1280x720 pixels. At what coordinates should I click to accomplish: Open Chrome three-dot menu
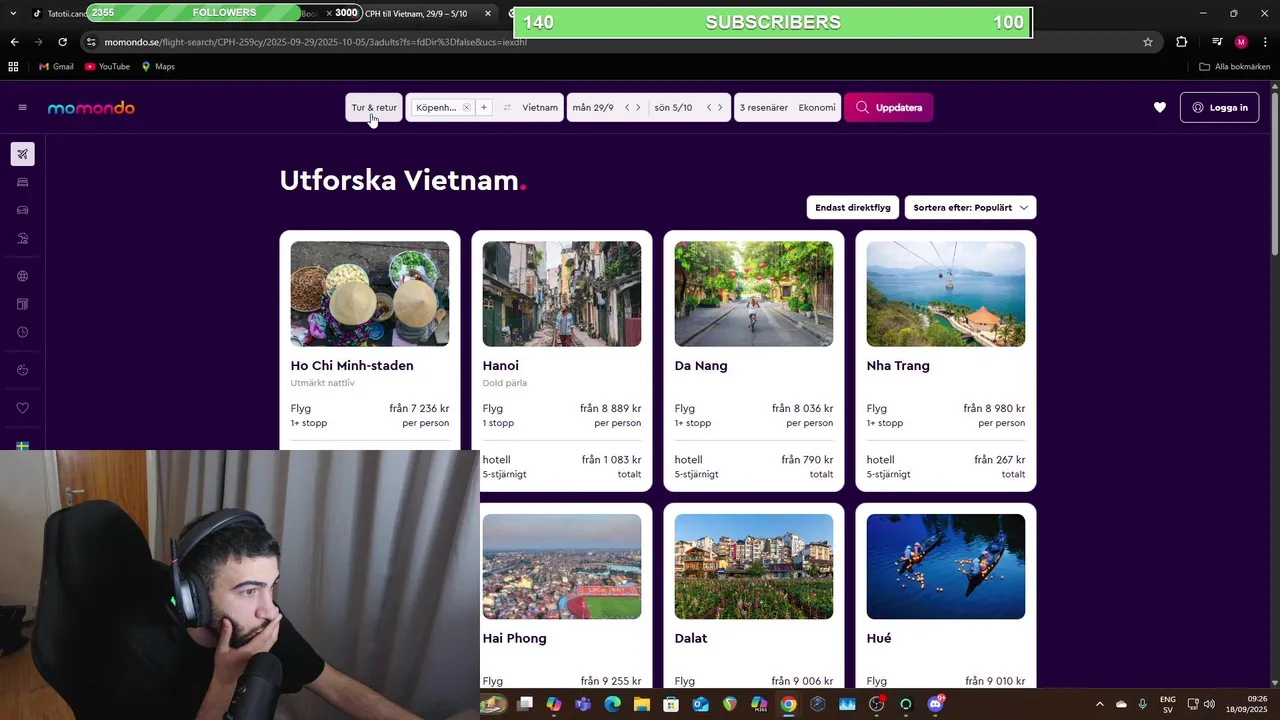click(x=1266, y=42)
